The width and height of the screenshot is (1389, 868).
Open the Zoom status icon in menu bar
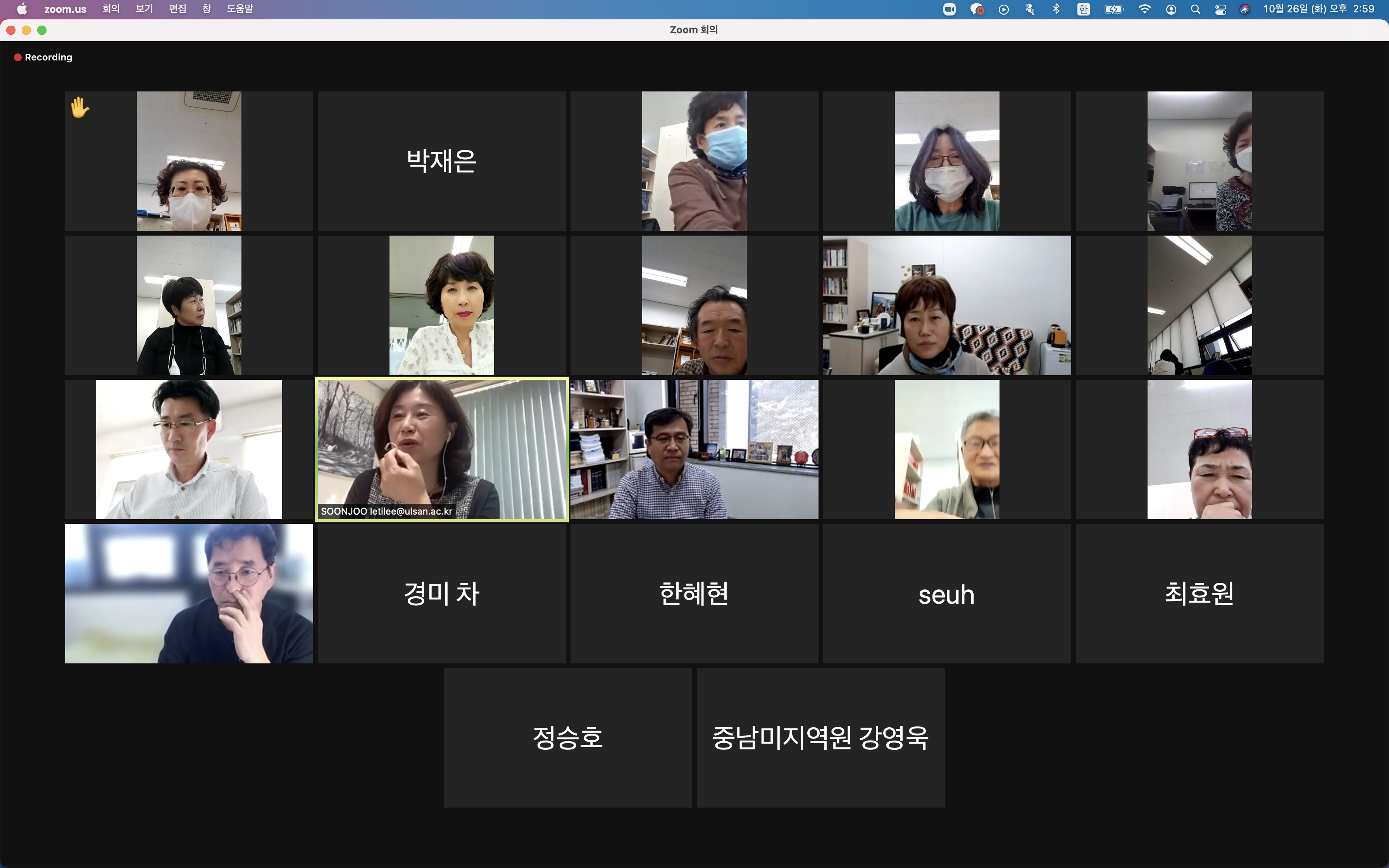pyautogui.click(x=950, y=9)
